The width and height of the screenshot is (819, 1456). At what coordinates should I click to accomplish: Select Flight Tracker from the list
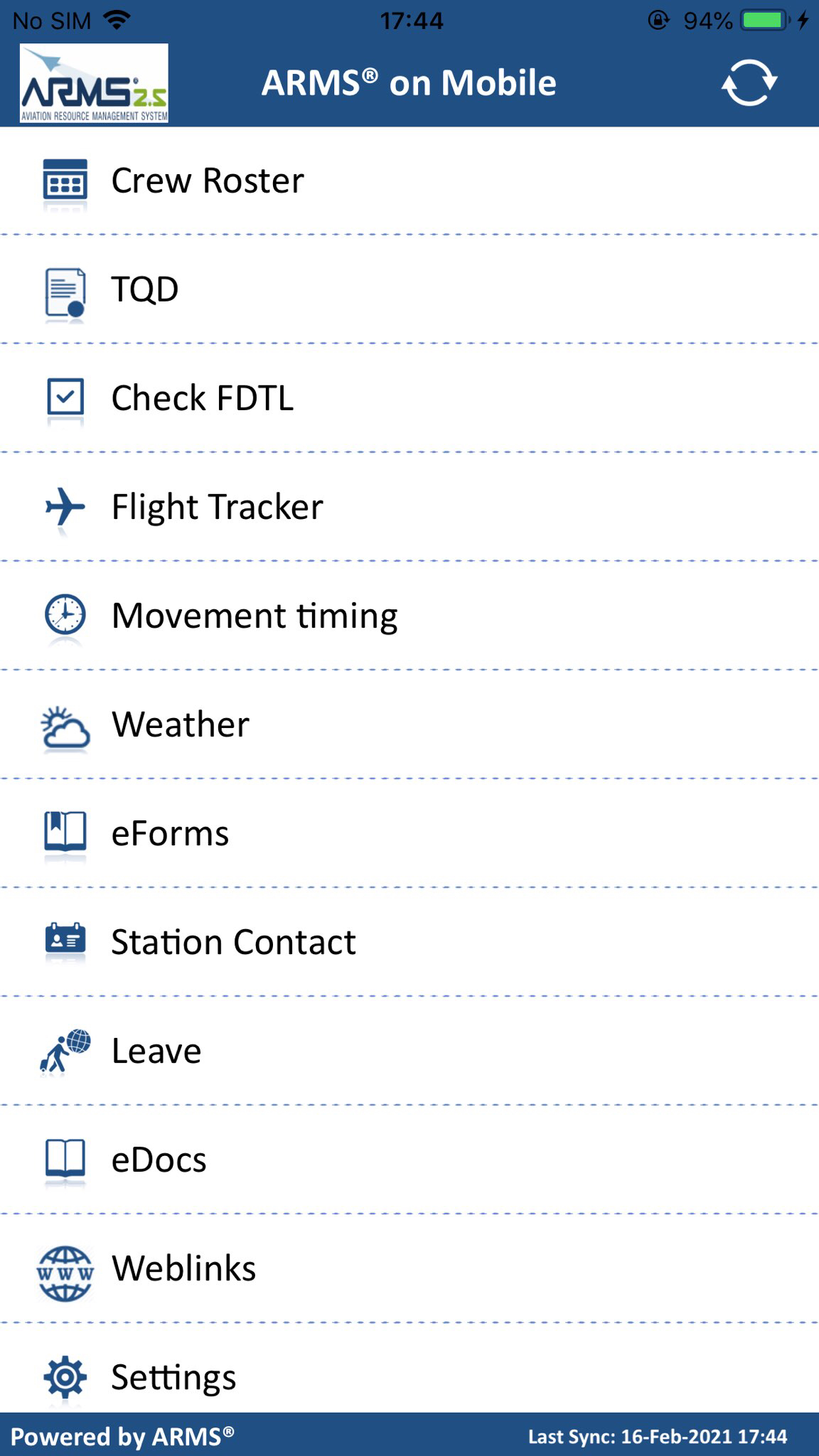point(217,507)
